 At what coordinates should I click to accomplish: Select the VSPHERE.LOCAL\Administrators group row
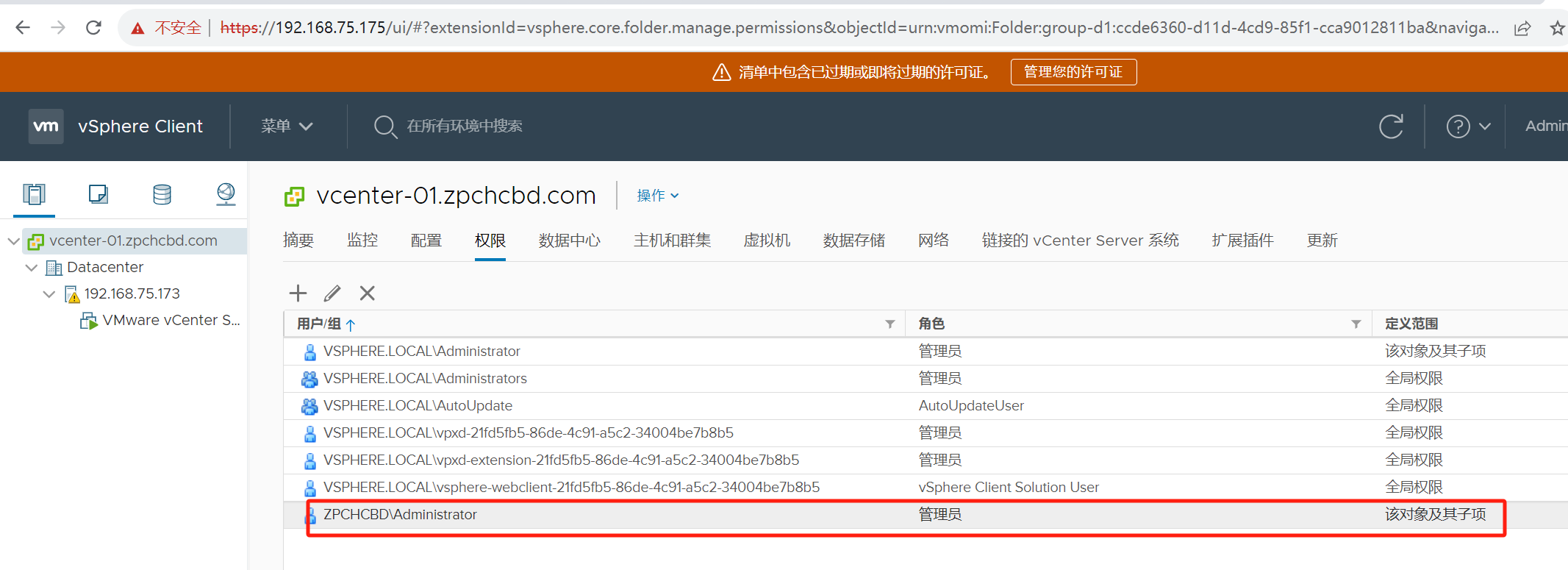[926, 379]
